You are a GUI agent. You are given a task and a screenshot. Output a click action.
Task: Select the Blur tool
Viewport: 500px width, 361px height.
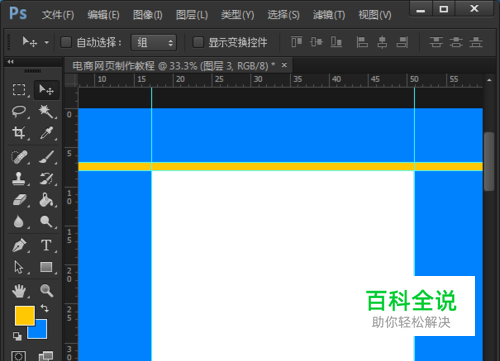(x=19, y=221)
